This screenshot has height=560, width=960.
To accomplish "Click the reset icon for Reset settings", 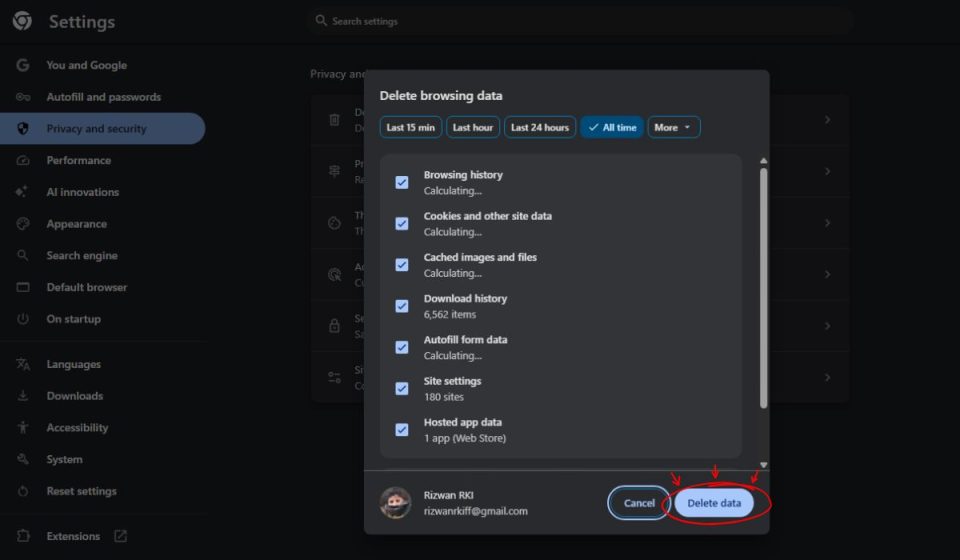I will [x=23, y=491].
